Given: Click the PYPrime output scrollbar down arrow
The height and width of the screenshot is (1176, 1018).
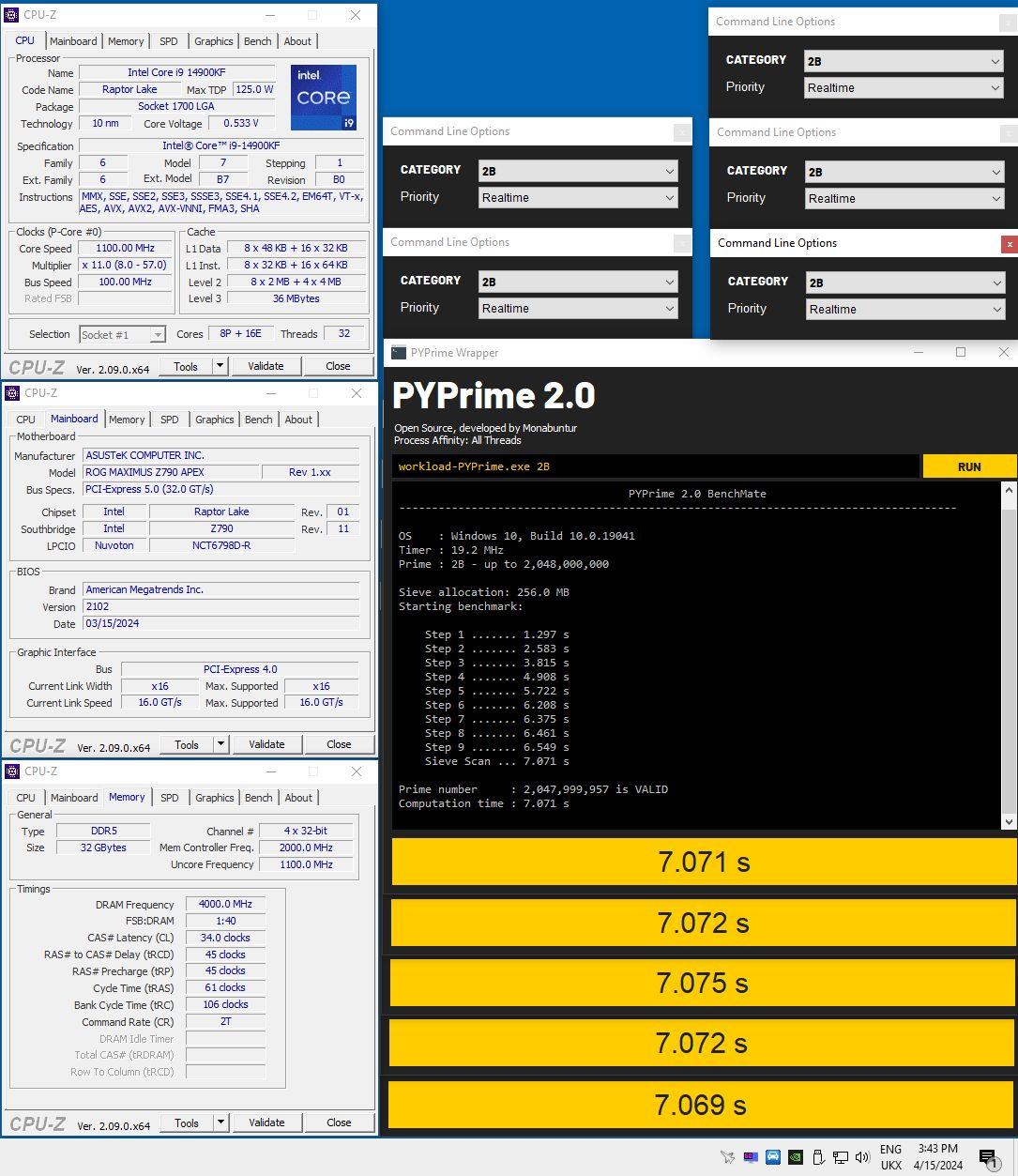Looking at the screenshot, I should coord(1009,821).
